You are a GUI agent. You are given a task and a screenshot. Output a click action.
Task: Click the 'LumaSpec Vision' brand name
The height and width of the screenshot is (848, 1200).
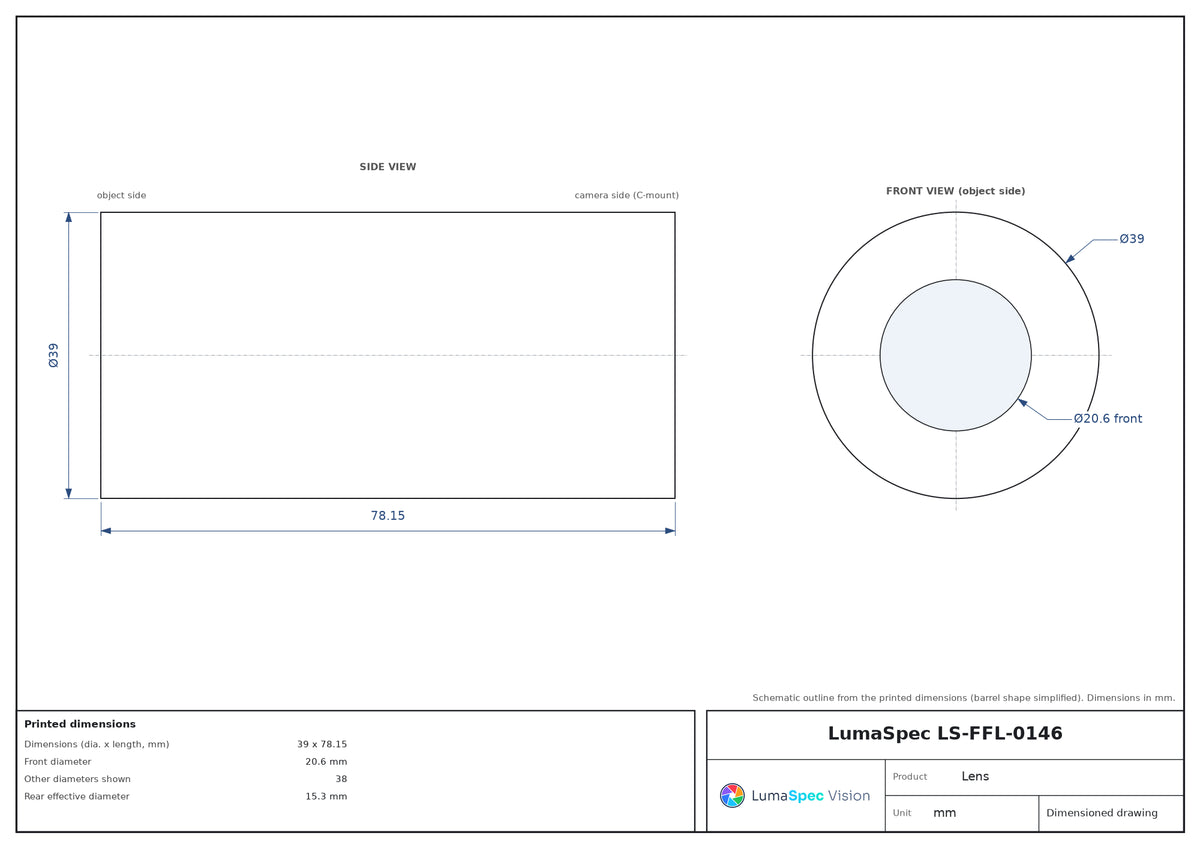point(810,796)
